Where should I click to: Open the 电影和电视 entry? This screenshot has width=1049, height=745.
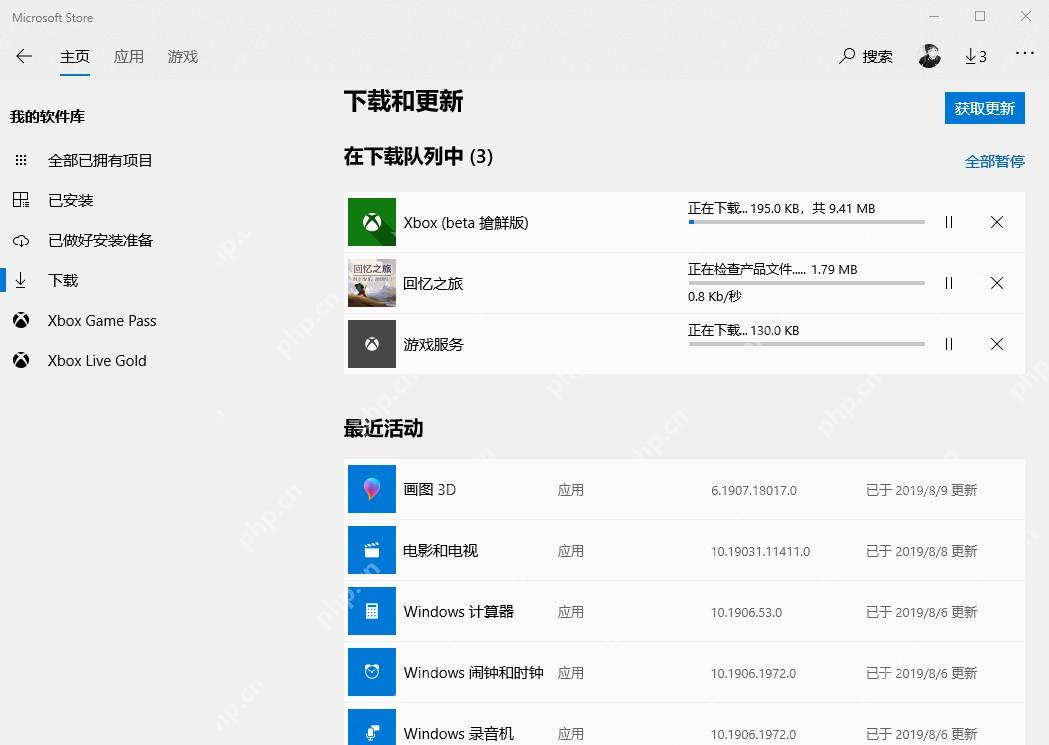pos(684,550)
